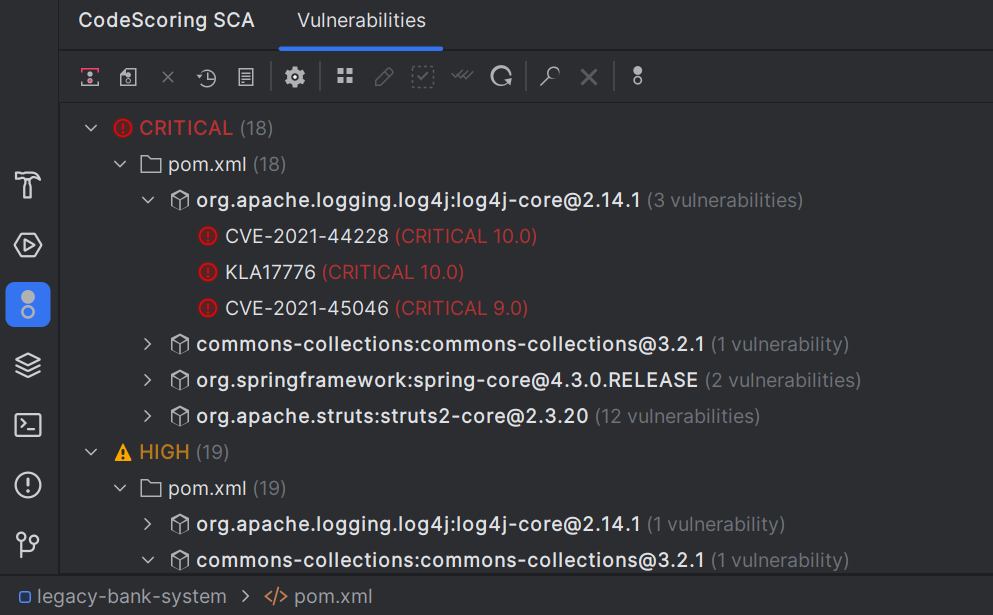Viewport: 993px width, 615px height.
Task: Click the refresh icon in toolbar
Action: point(501,77)
